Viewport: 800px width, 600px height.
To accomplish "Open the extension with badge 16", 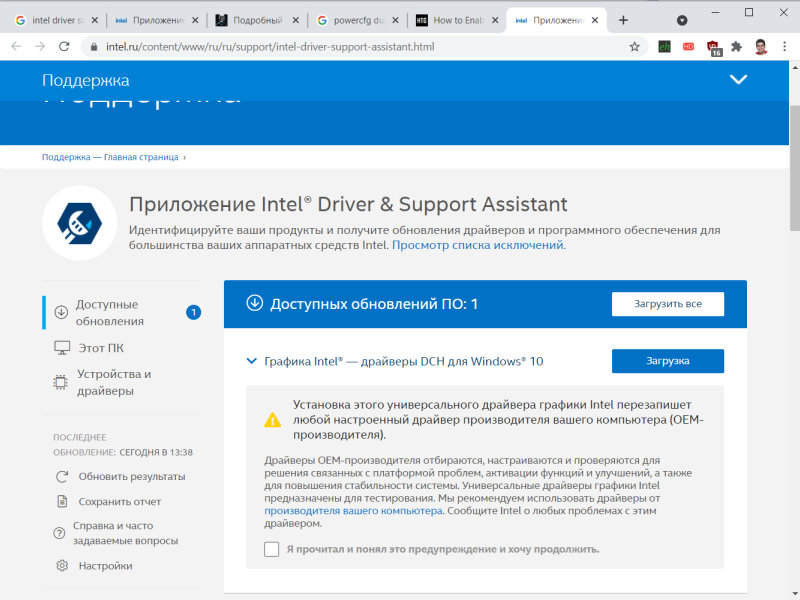I will point(713,48).
